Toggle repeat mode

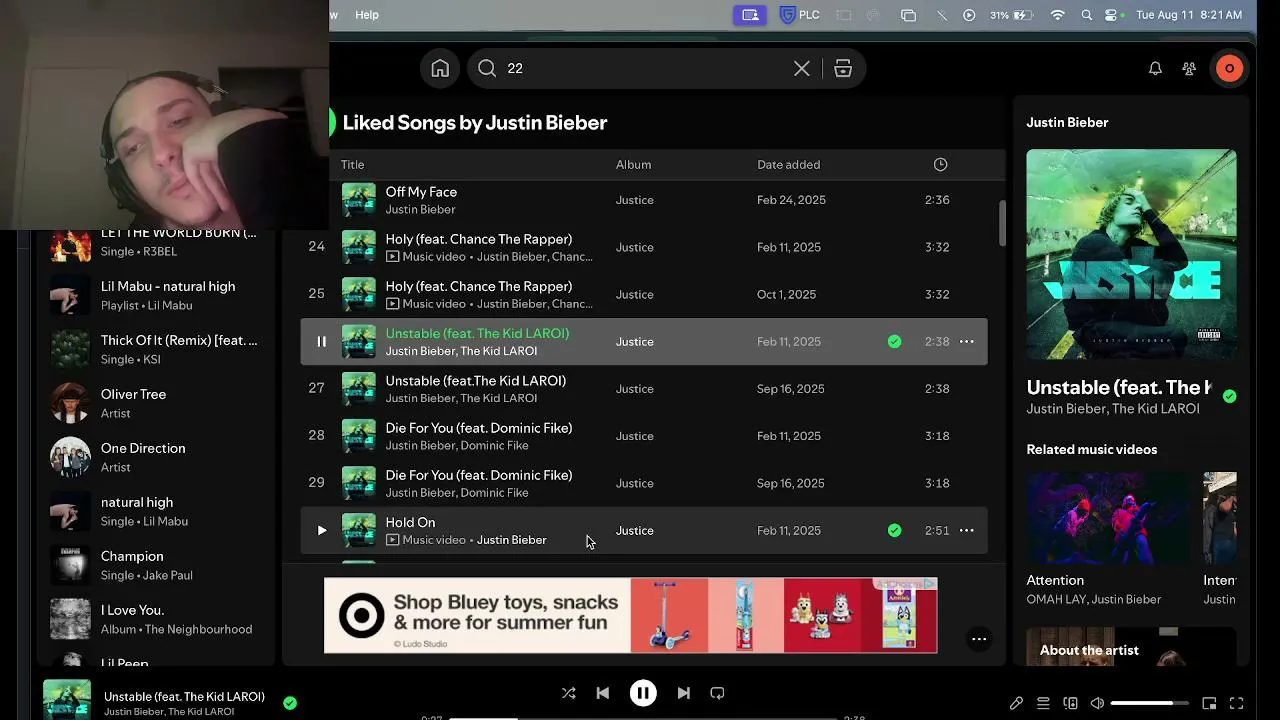717,693
